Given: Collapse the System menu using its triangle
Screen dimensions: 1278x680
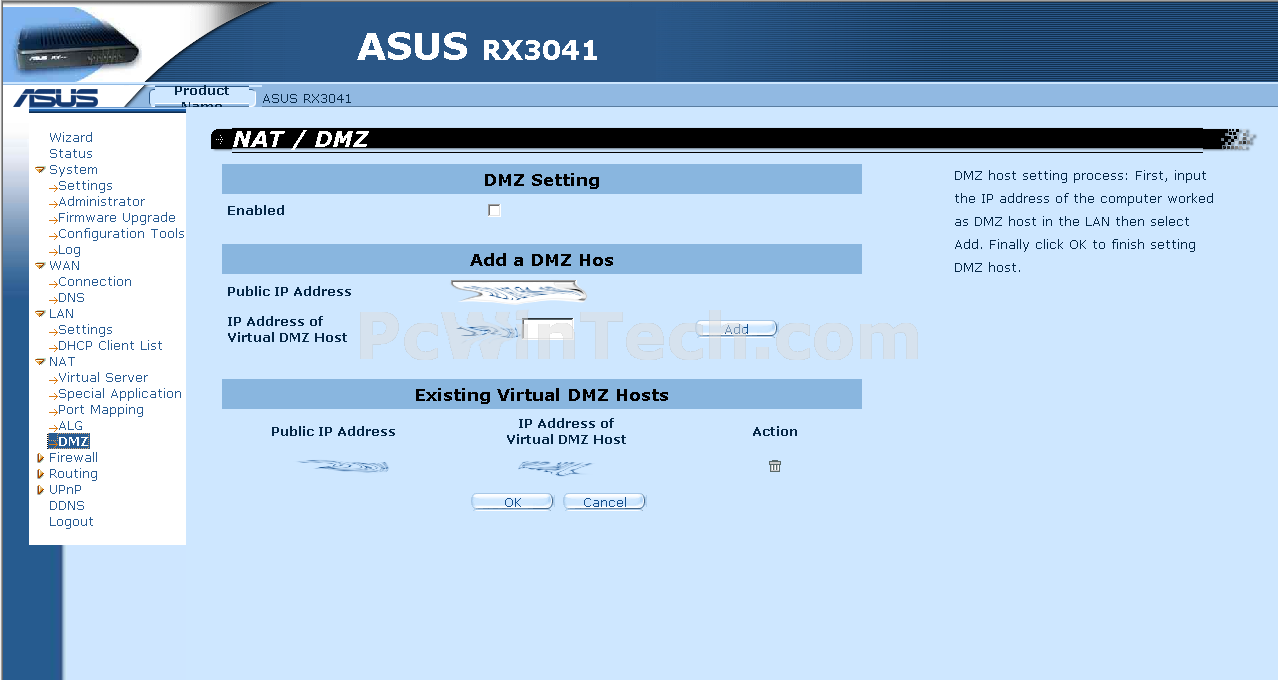Looking at the screenshot, I should click(x=40, y=170).
